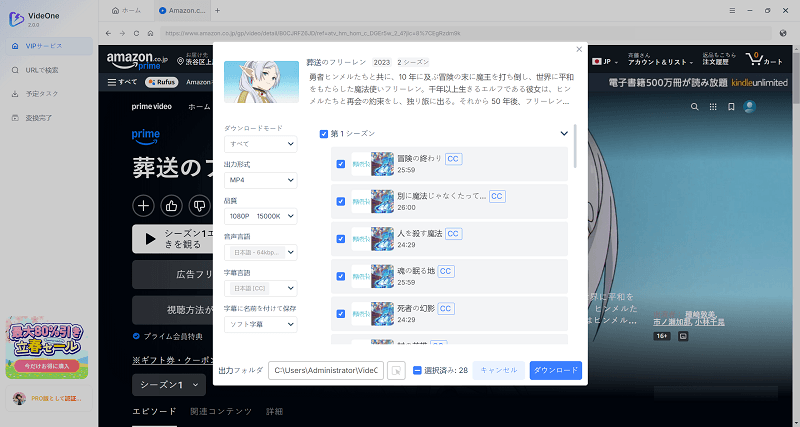Image resolution: width=800 pixels, height=427 pixels.
Task: Switch to the ホーム tab
Action: (127, 10)
